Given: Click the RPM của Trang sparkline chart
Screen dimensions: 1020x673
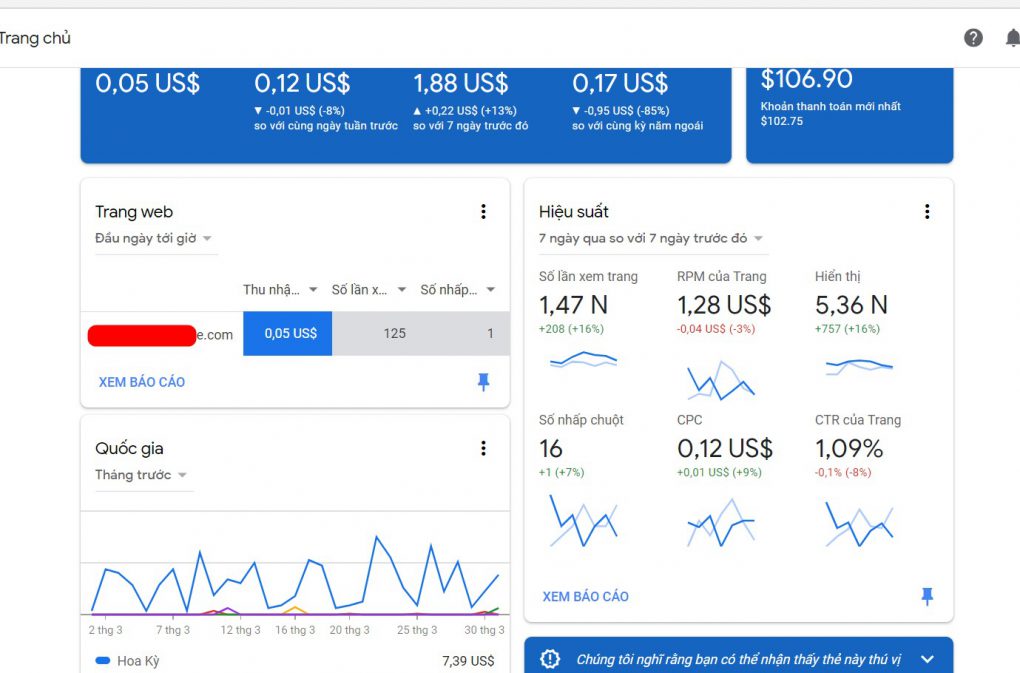Looking at the screenshot, I should pos(720,381).
